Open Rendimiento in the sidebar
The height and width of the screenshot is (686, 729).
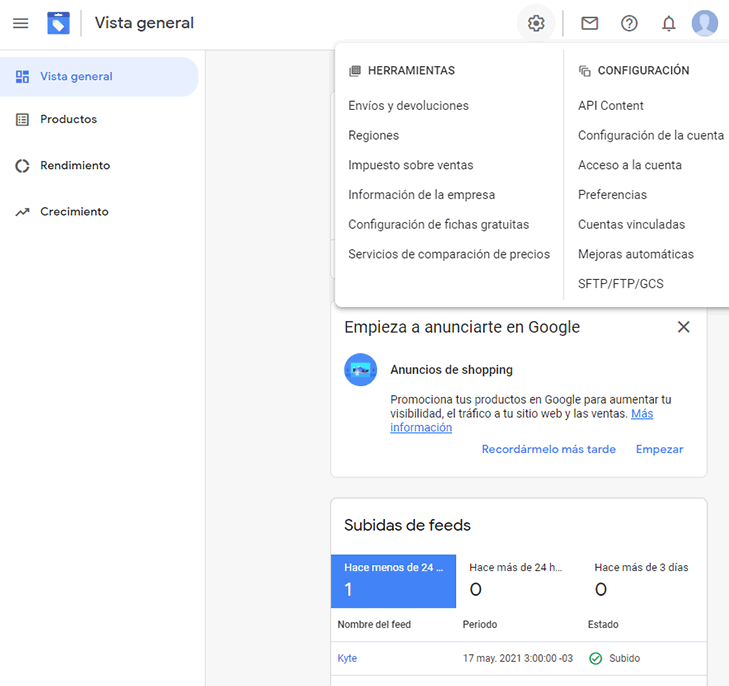(x=75, y=165)
